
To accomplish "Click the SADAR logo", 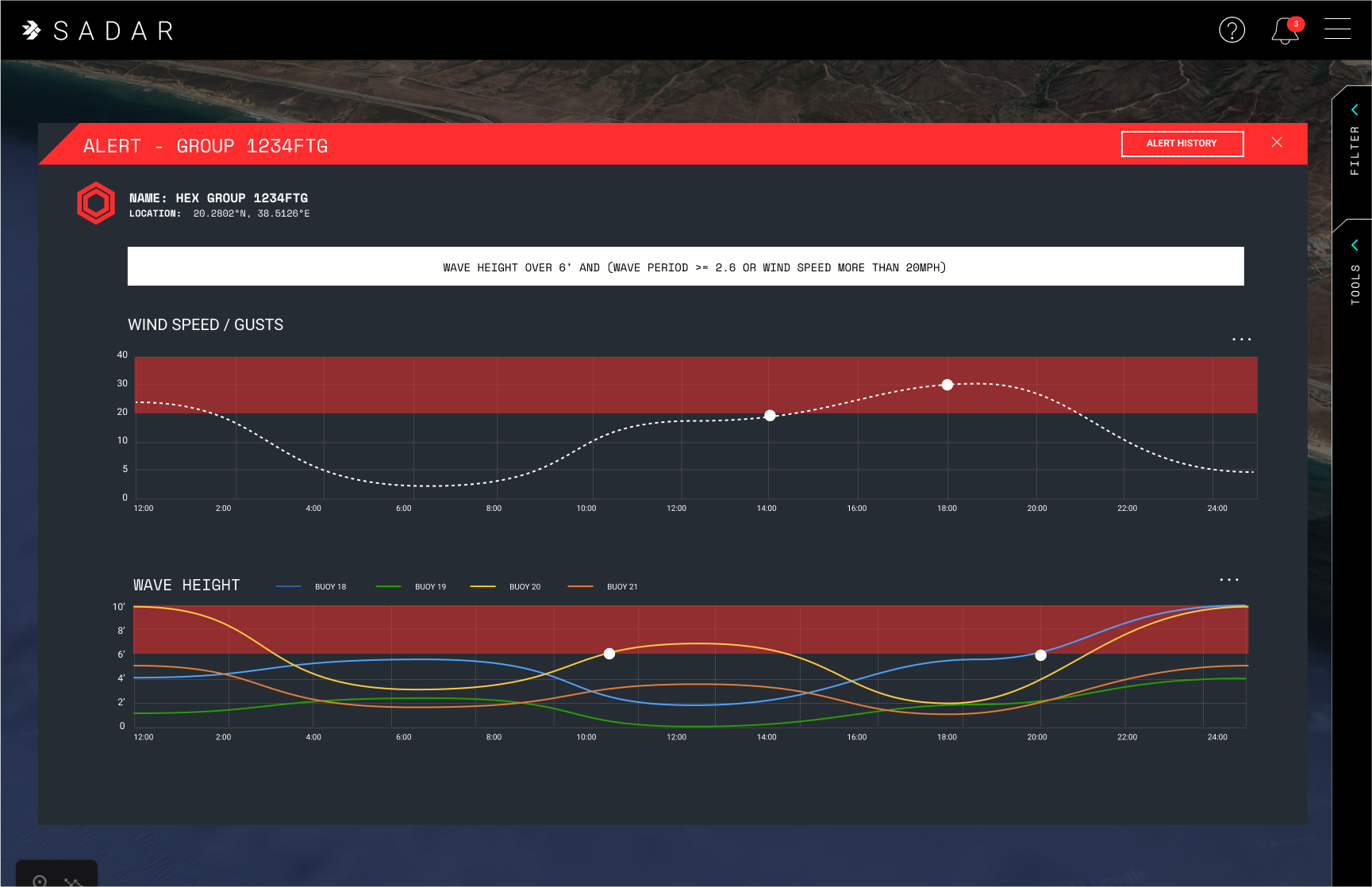I will pos(98,31).
